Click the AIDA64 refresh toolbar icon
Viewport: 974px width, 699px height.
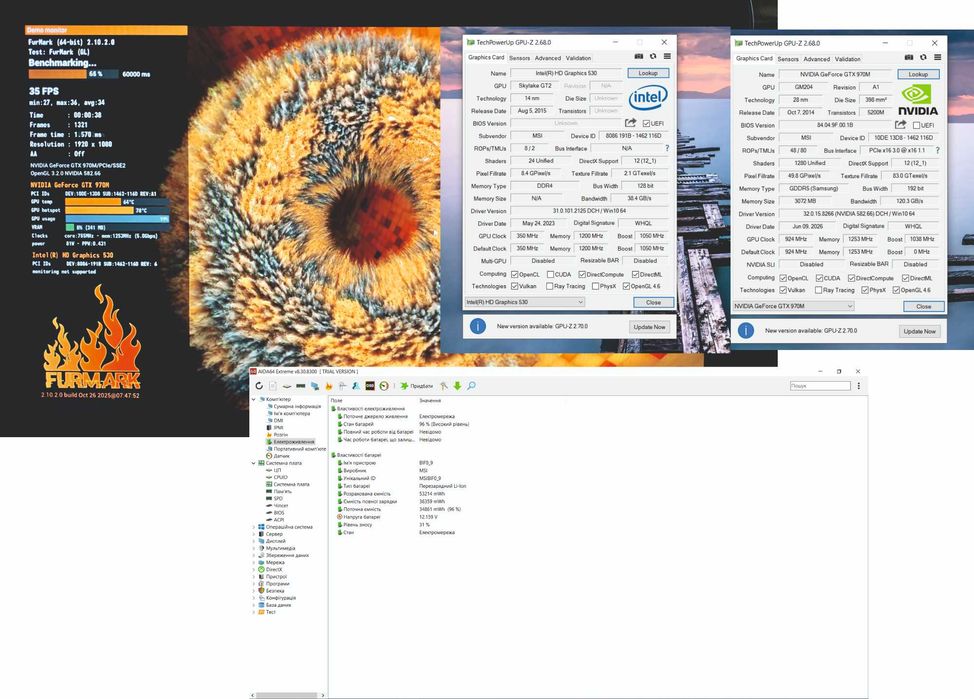[259, 386]
